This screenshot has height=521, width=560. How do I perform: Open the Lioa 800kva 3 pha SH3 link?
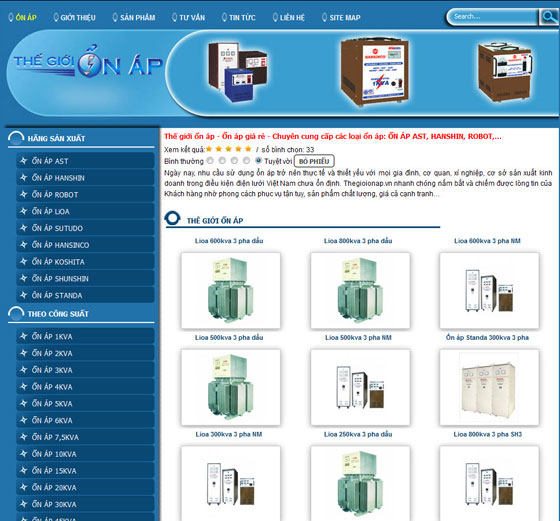488,434
